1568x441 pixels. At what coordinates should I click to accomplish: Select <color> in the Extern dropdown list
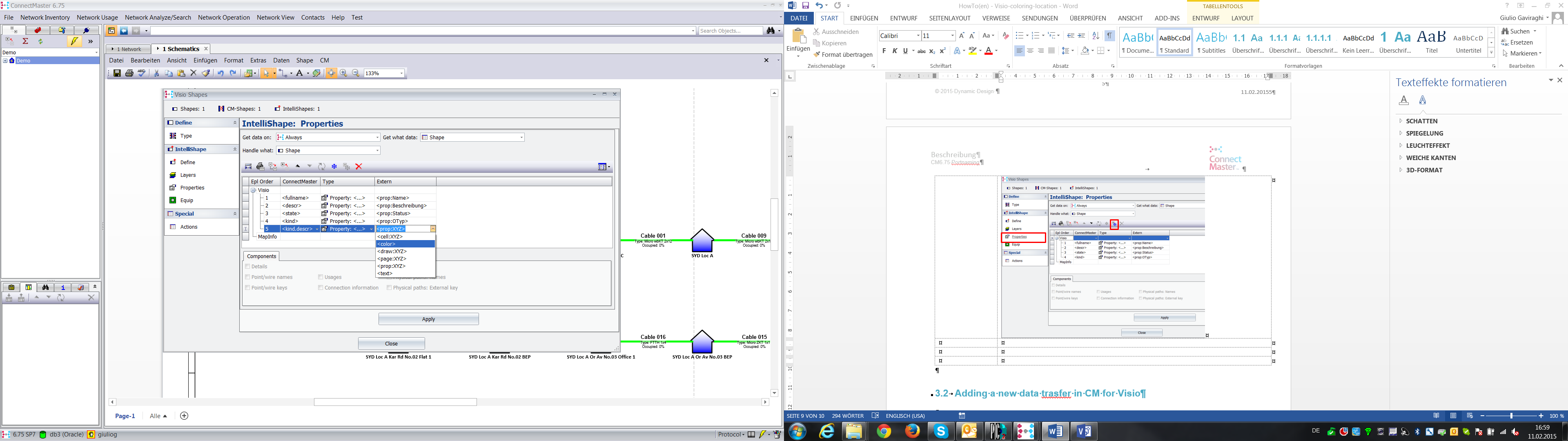tap(405, 244)
